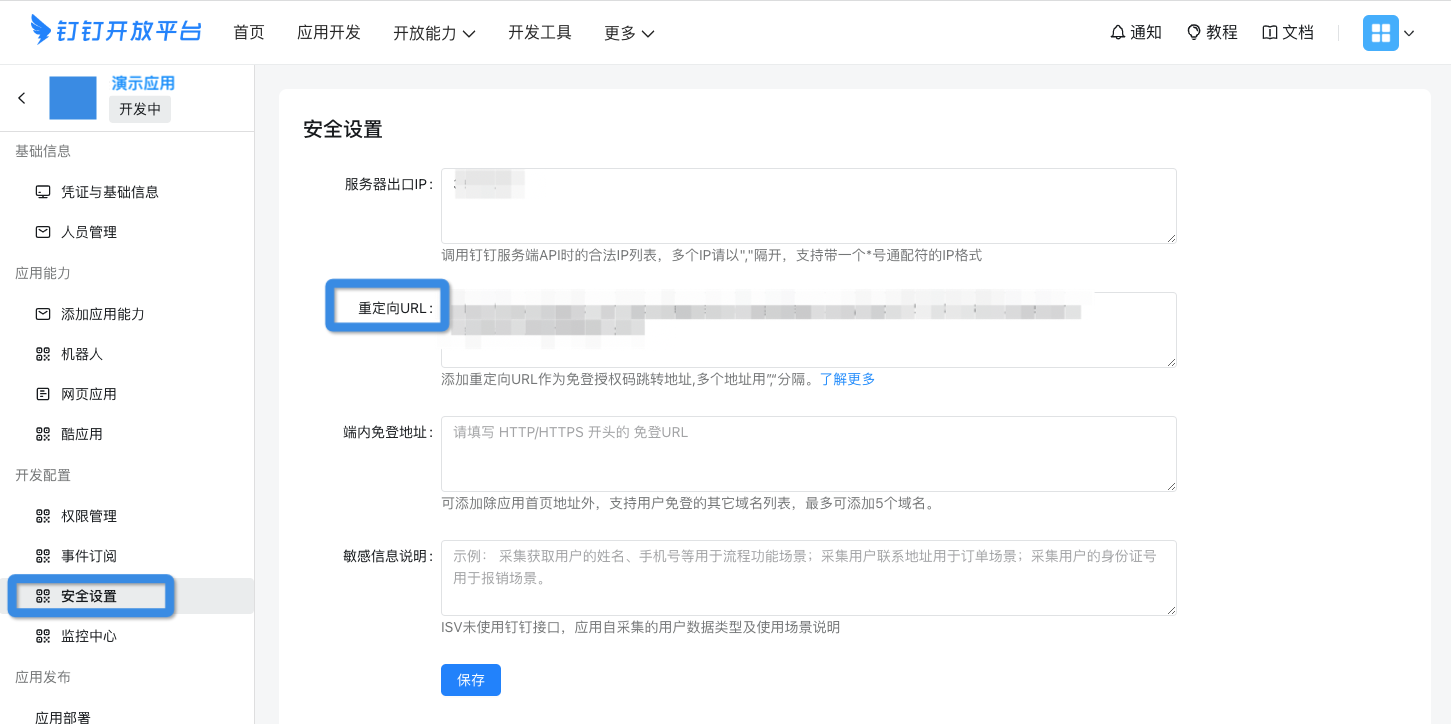Click the 重定向URL text area
1451x724 pixels.
point(808,329)
